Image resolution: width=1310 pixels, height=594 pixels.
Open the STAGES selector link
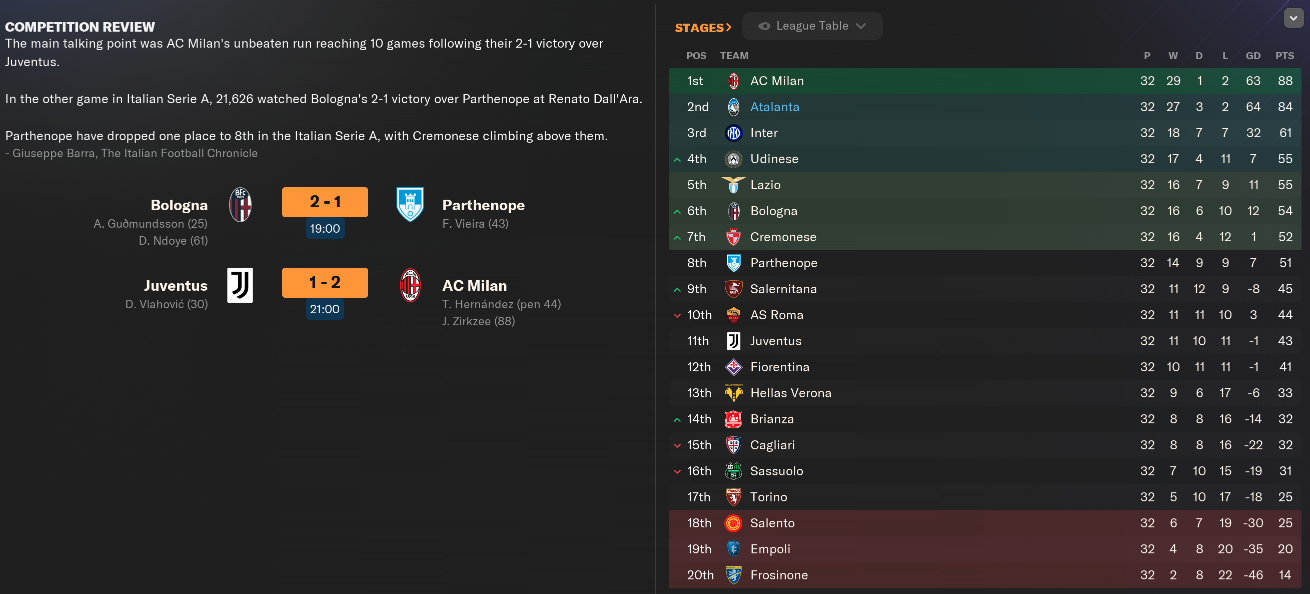tap(703, 27)
